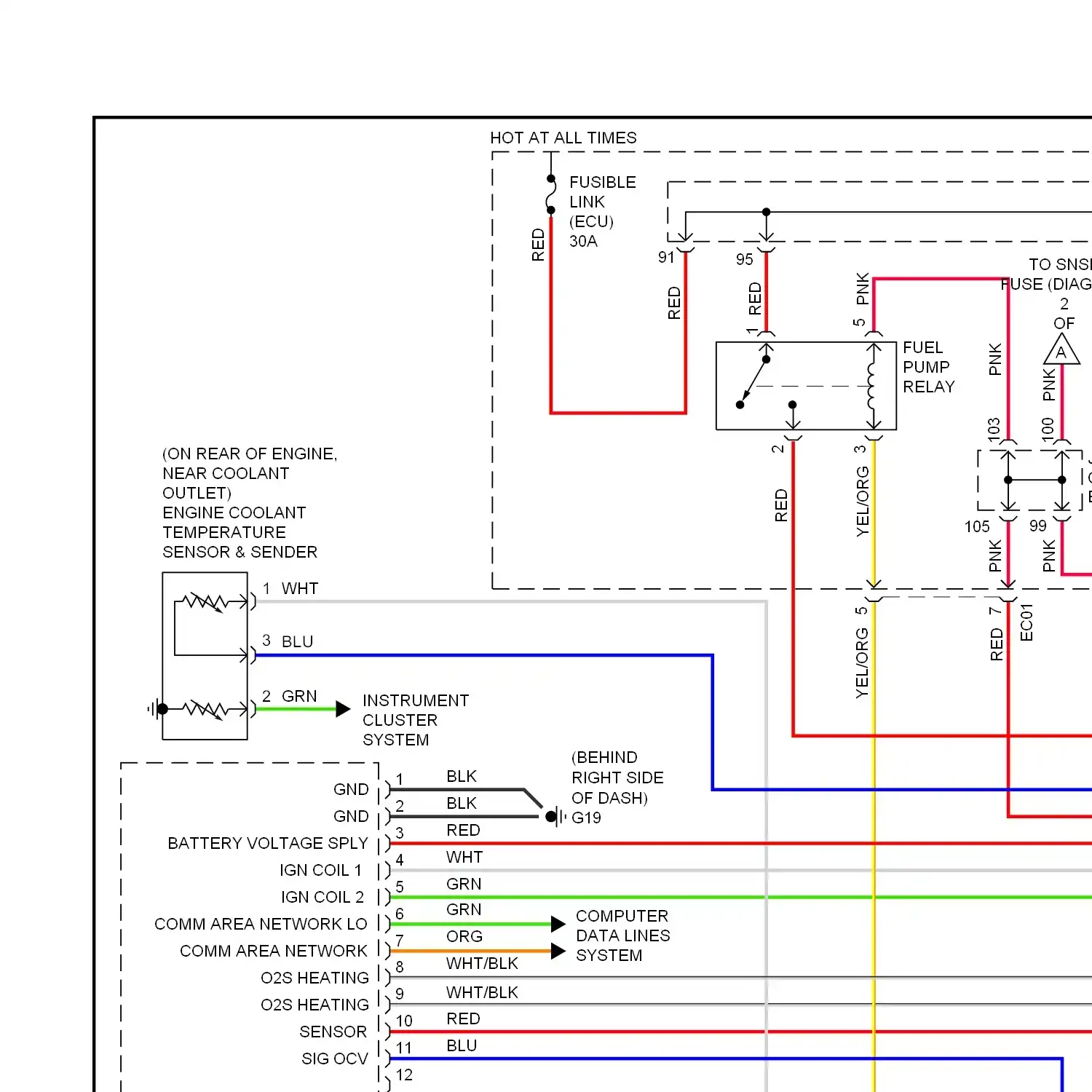
Task: Click the "O2S HEATING" label on pin 9
Action: click(x=314, y=1005)
